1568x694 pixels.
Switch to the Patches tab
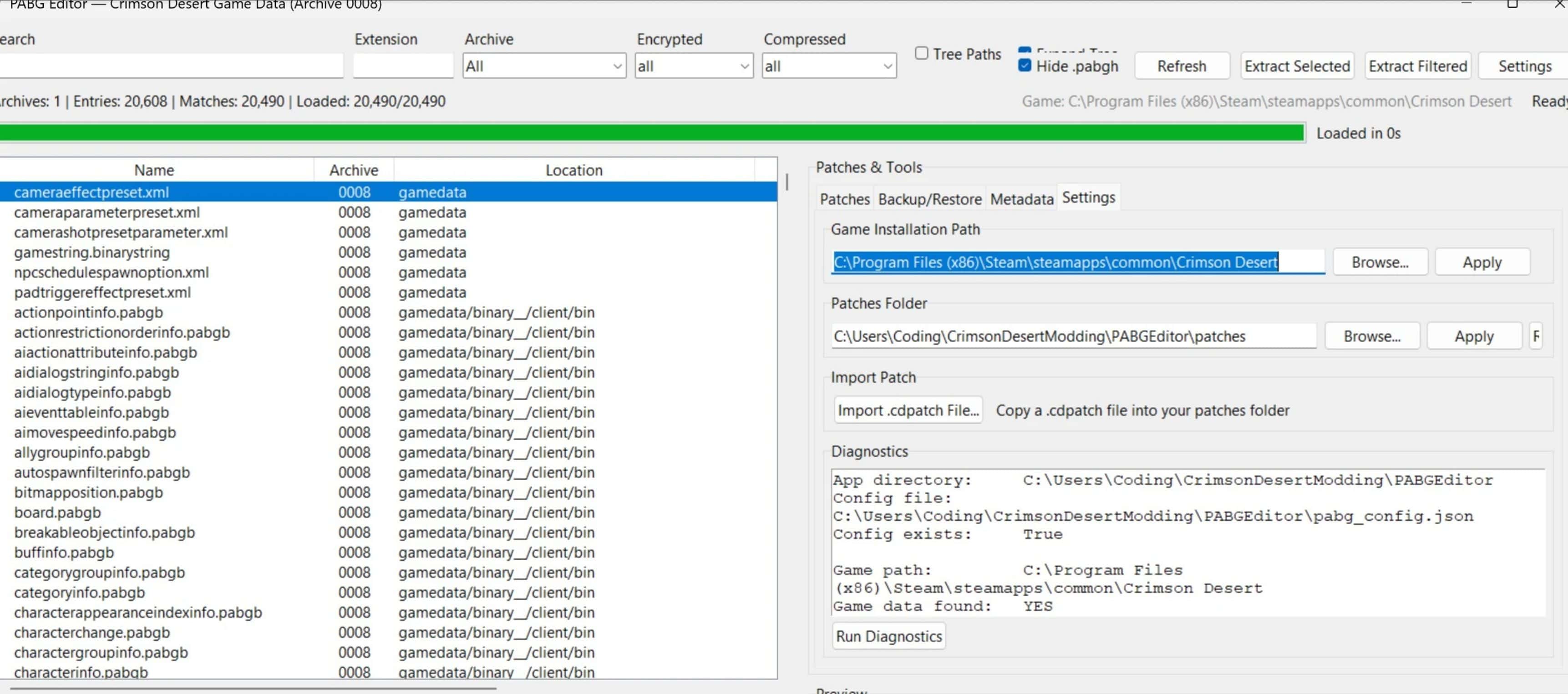coord(844,199)
